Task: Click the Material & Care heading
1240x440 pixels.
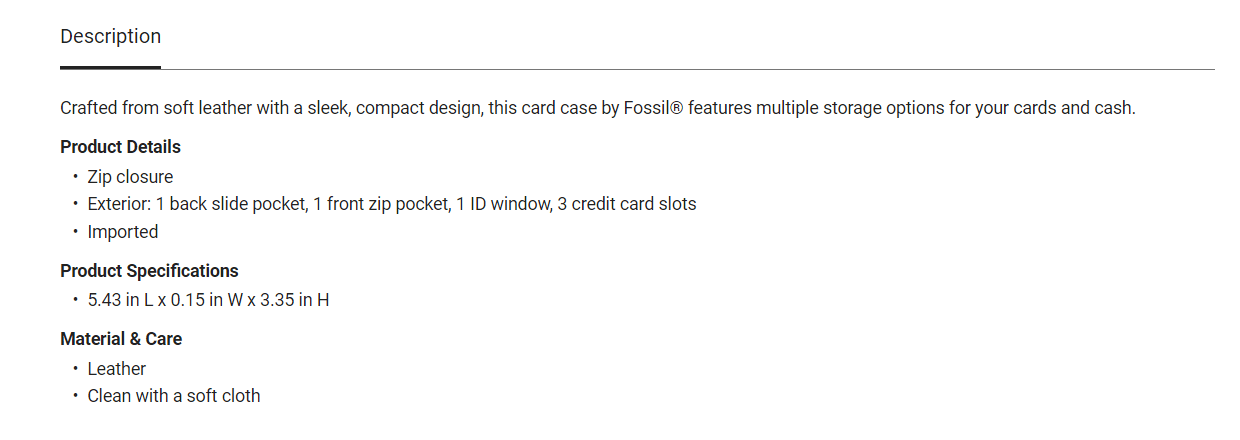Action: coord(121,339)
